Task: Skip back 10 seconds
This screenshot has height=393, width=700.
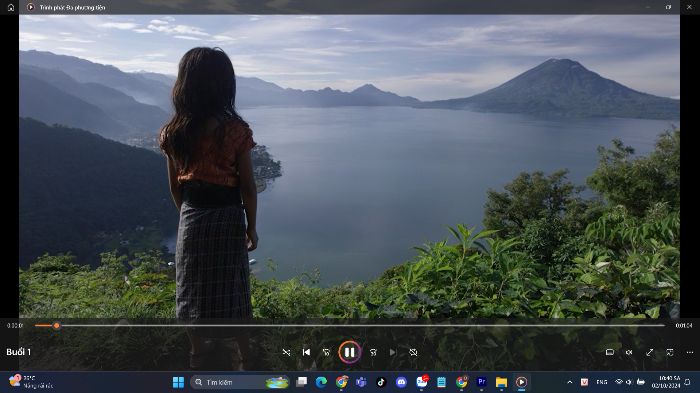Action: click(326, 352)
